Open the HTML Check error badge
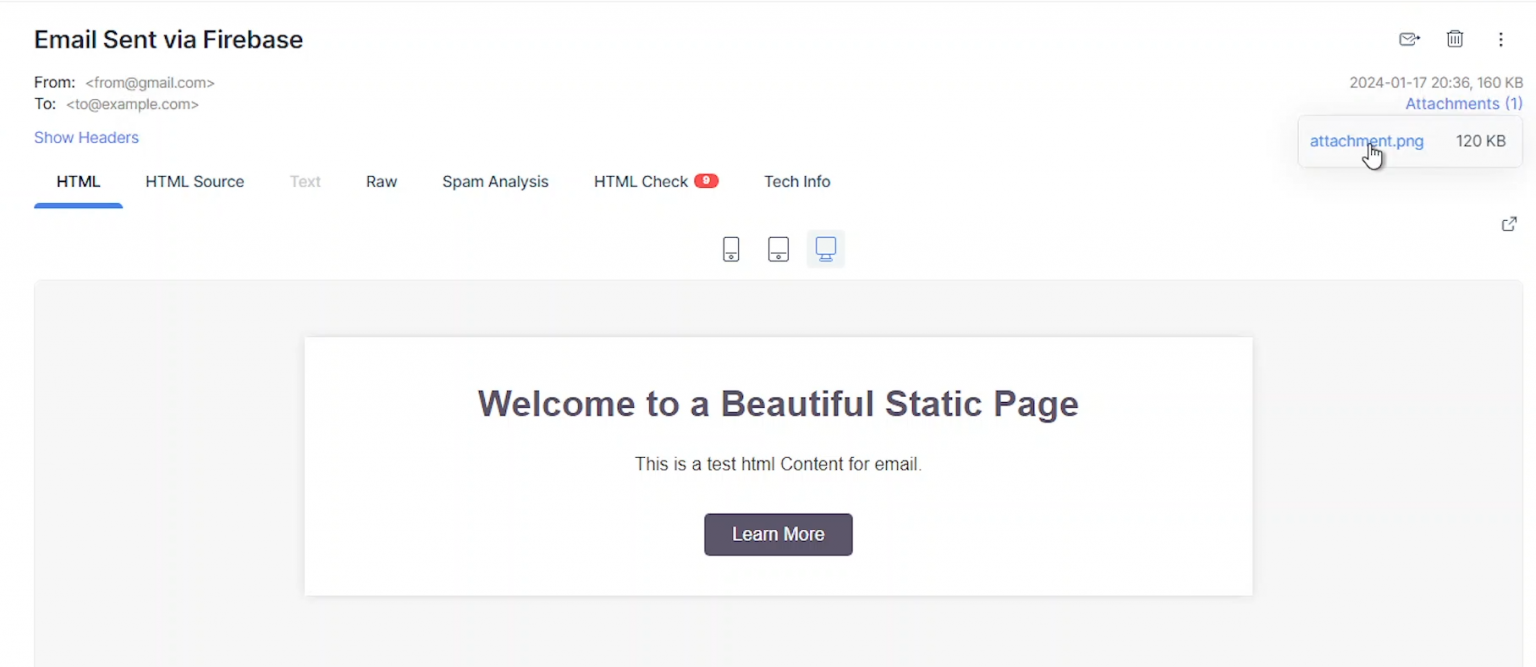The height and width of the screenshot is (667, 1536). [705, 181]
